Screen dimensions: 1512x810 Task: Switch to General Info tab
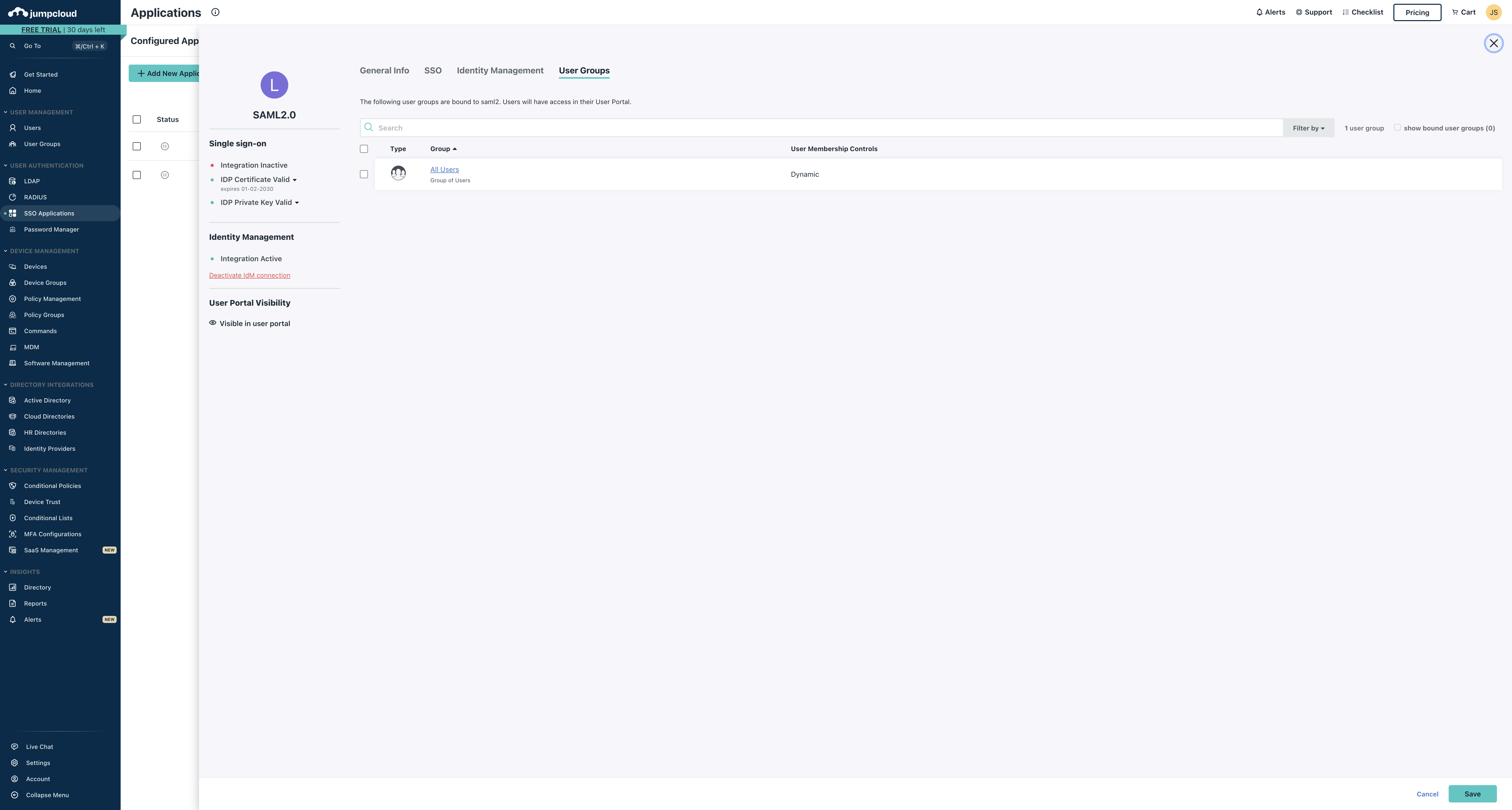pos(385,70)
